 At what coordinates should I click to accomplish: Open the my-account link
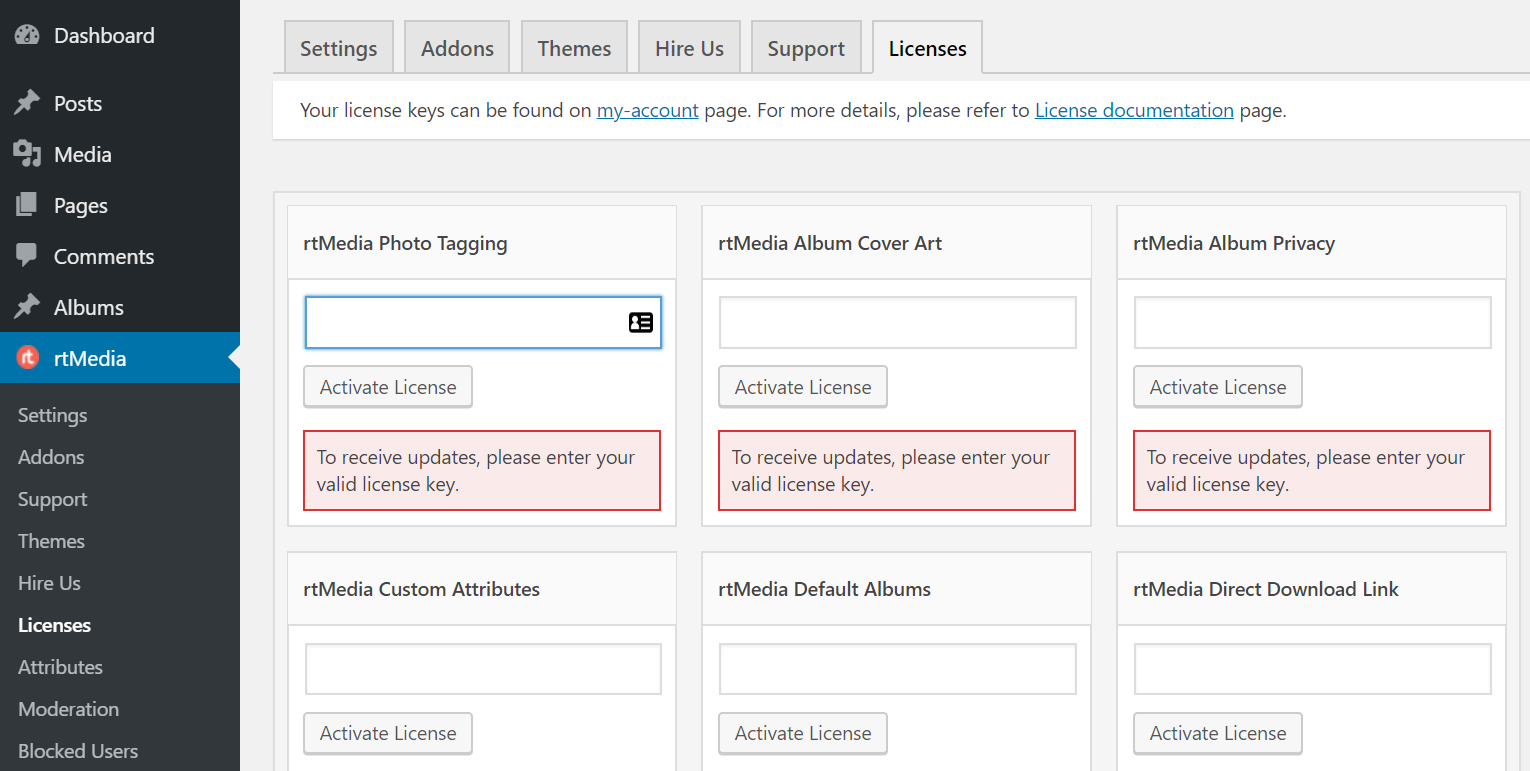click(647, 110)
